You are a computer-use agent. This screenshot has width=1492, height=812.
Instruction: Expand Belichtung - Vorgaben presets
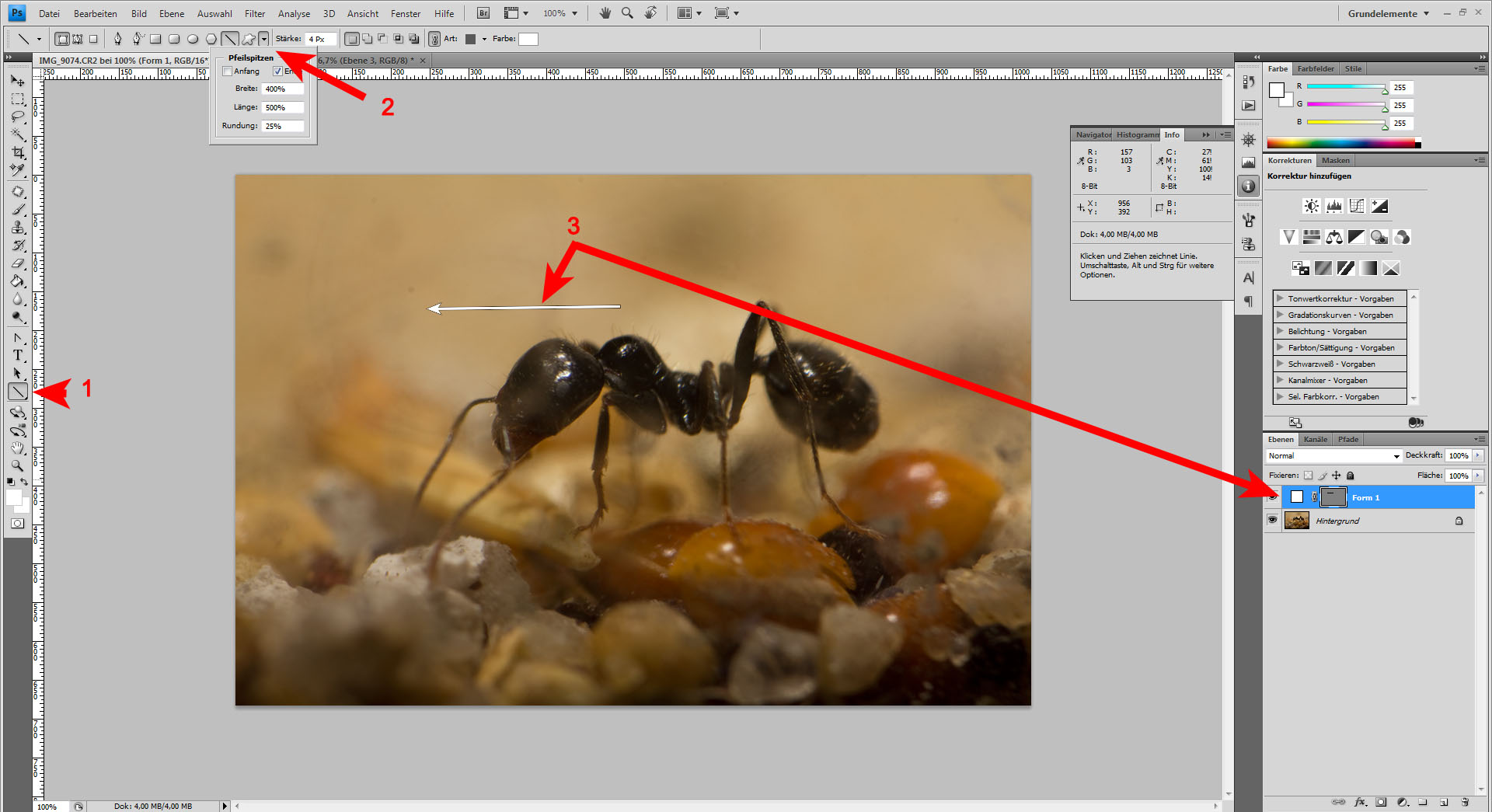click(1280, 331)
